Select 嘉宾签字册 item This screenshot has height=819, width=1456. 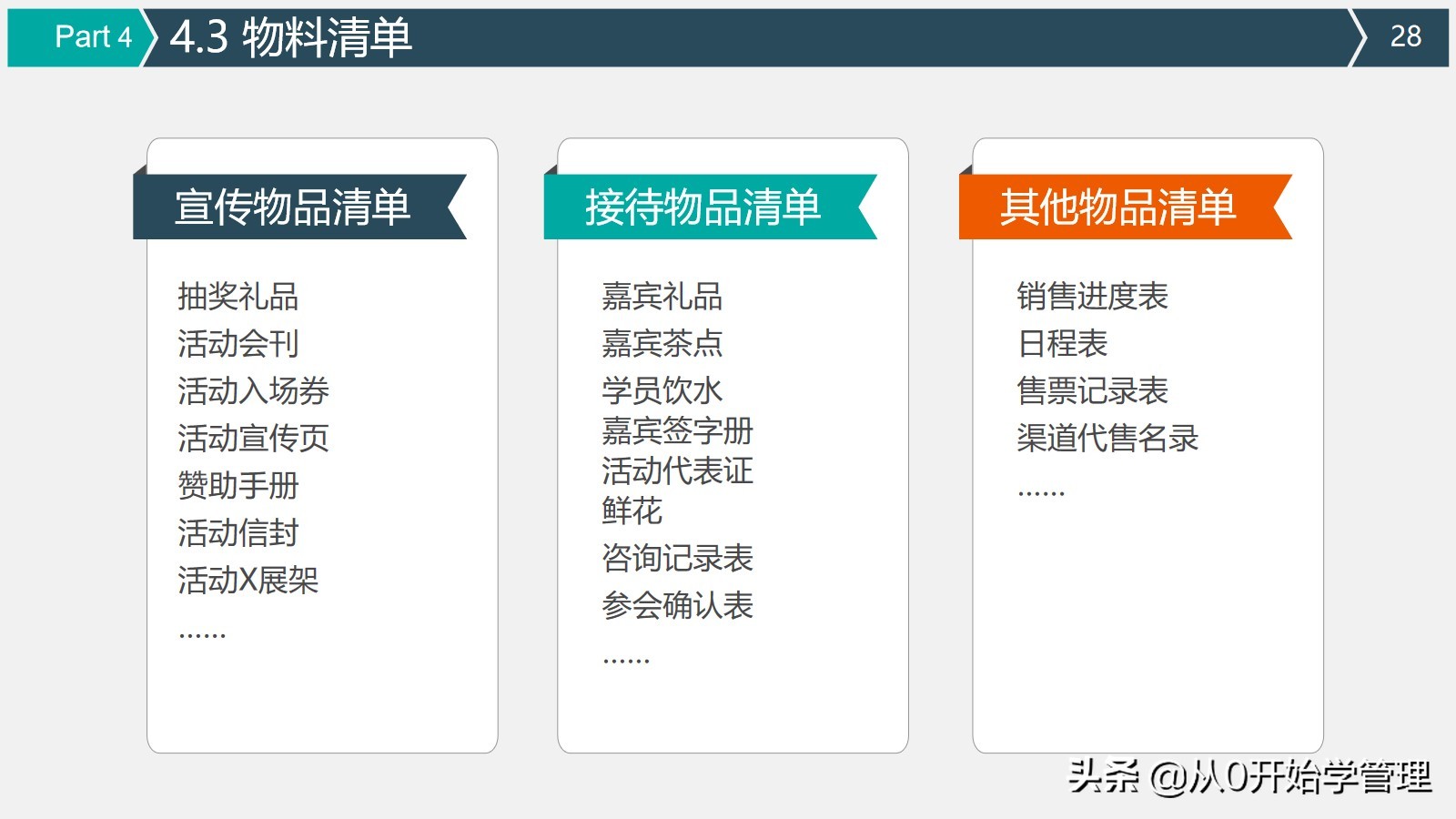pos(678,434)
